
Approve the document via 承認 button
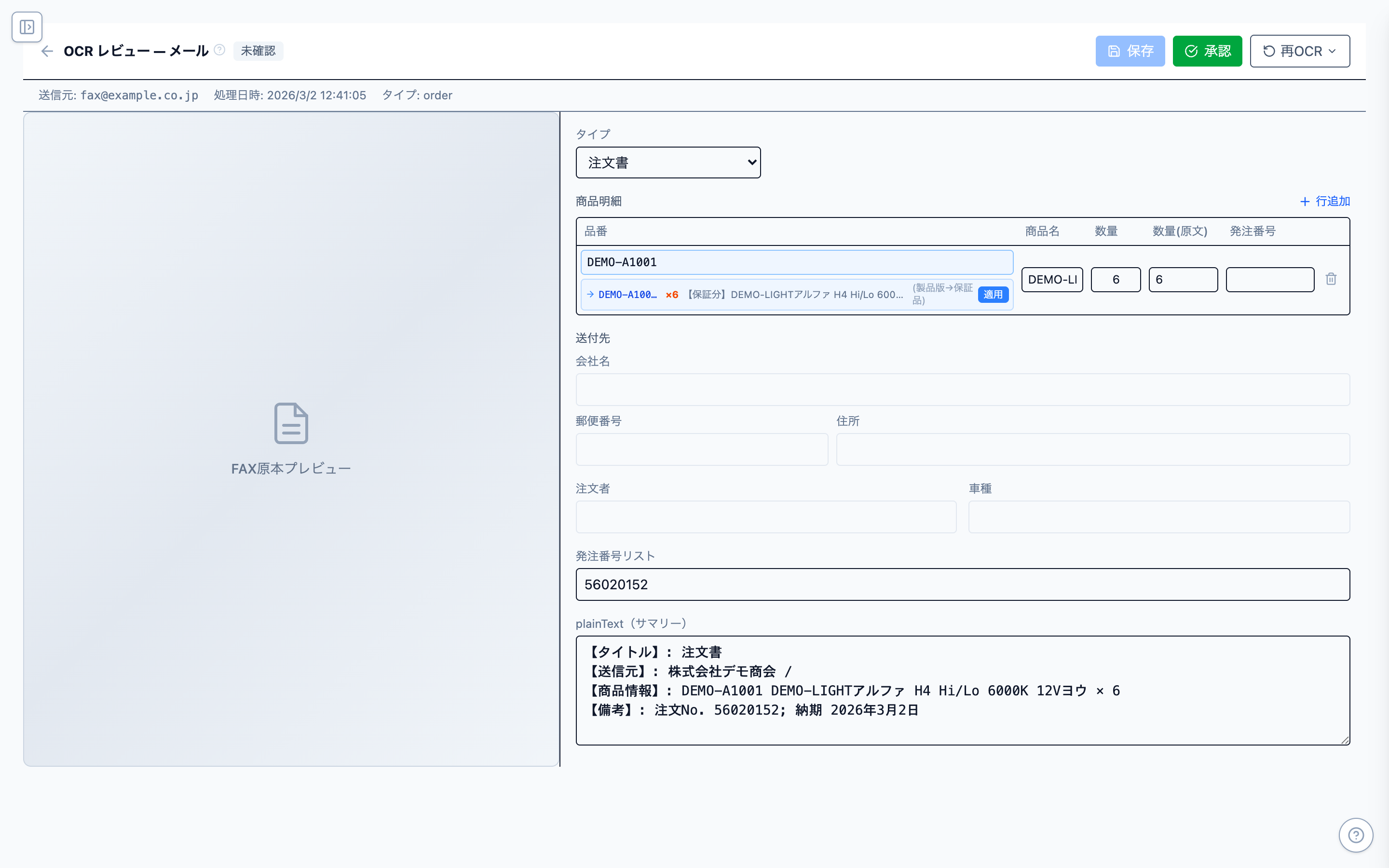click(x=1207, y=51)
